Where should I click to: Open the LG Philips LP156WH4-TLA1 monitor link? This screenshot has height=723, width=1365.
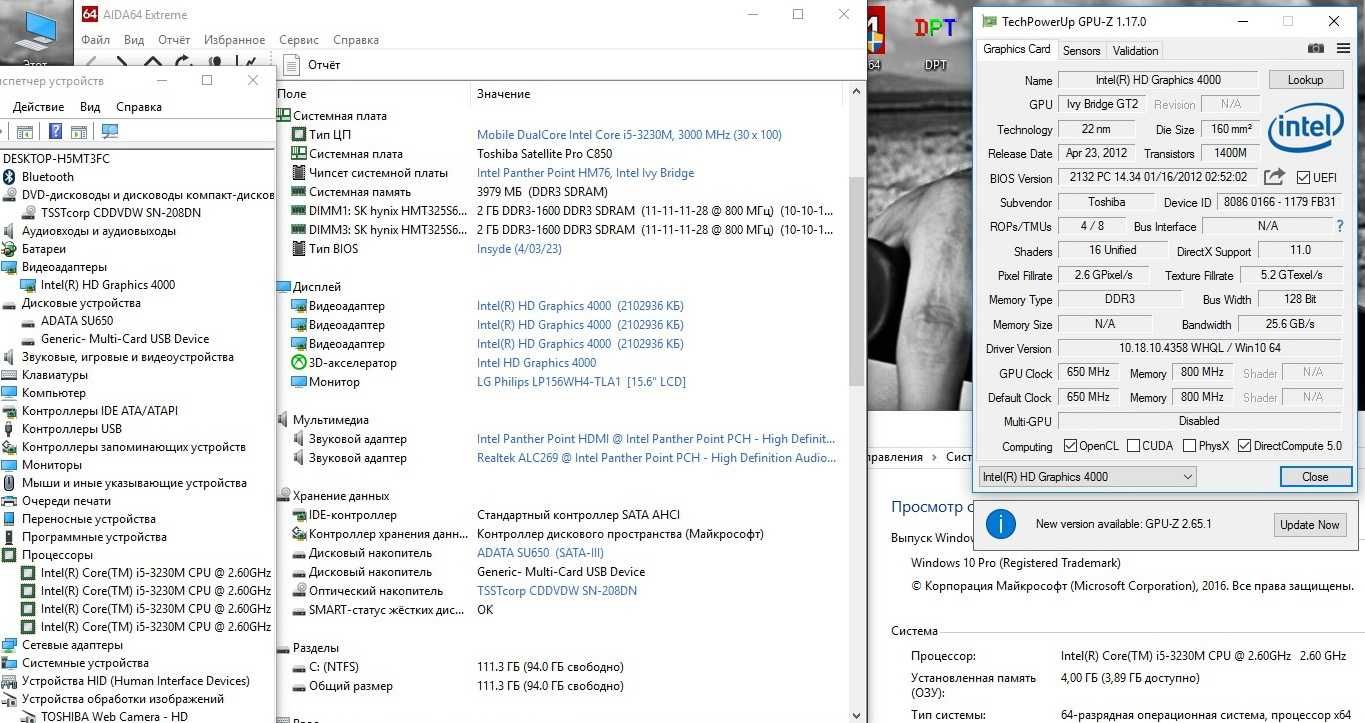point(581,382)
